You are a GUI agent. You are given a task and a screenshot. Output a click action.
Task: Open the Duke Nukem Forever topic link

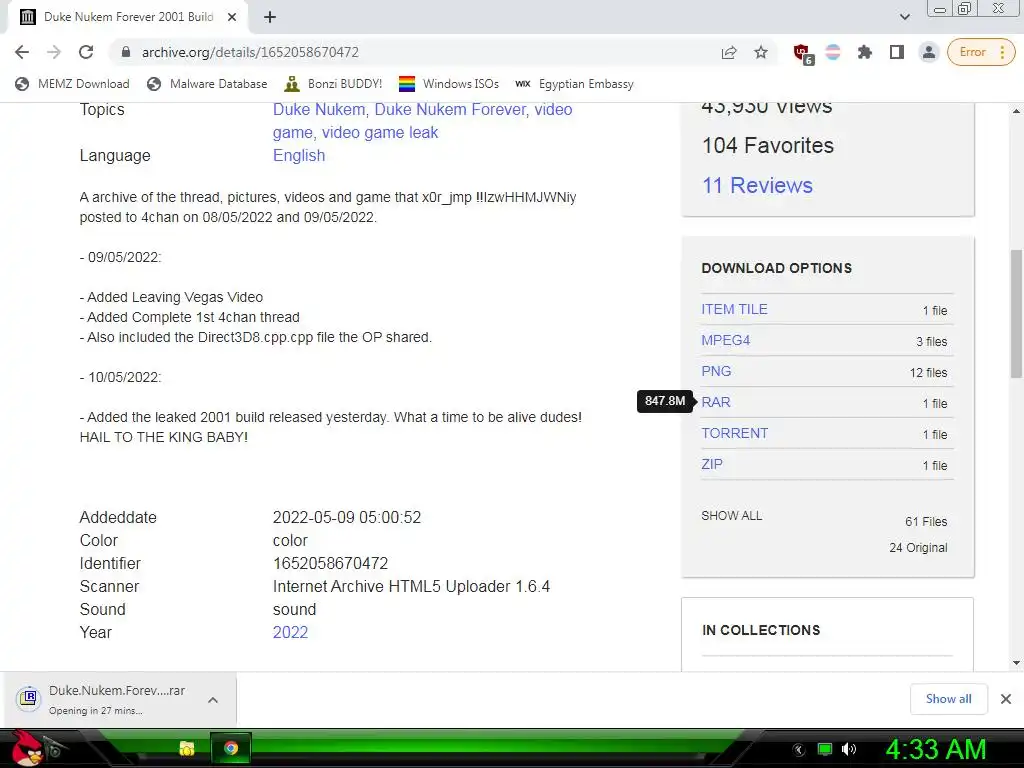click(x=450, y=110)
